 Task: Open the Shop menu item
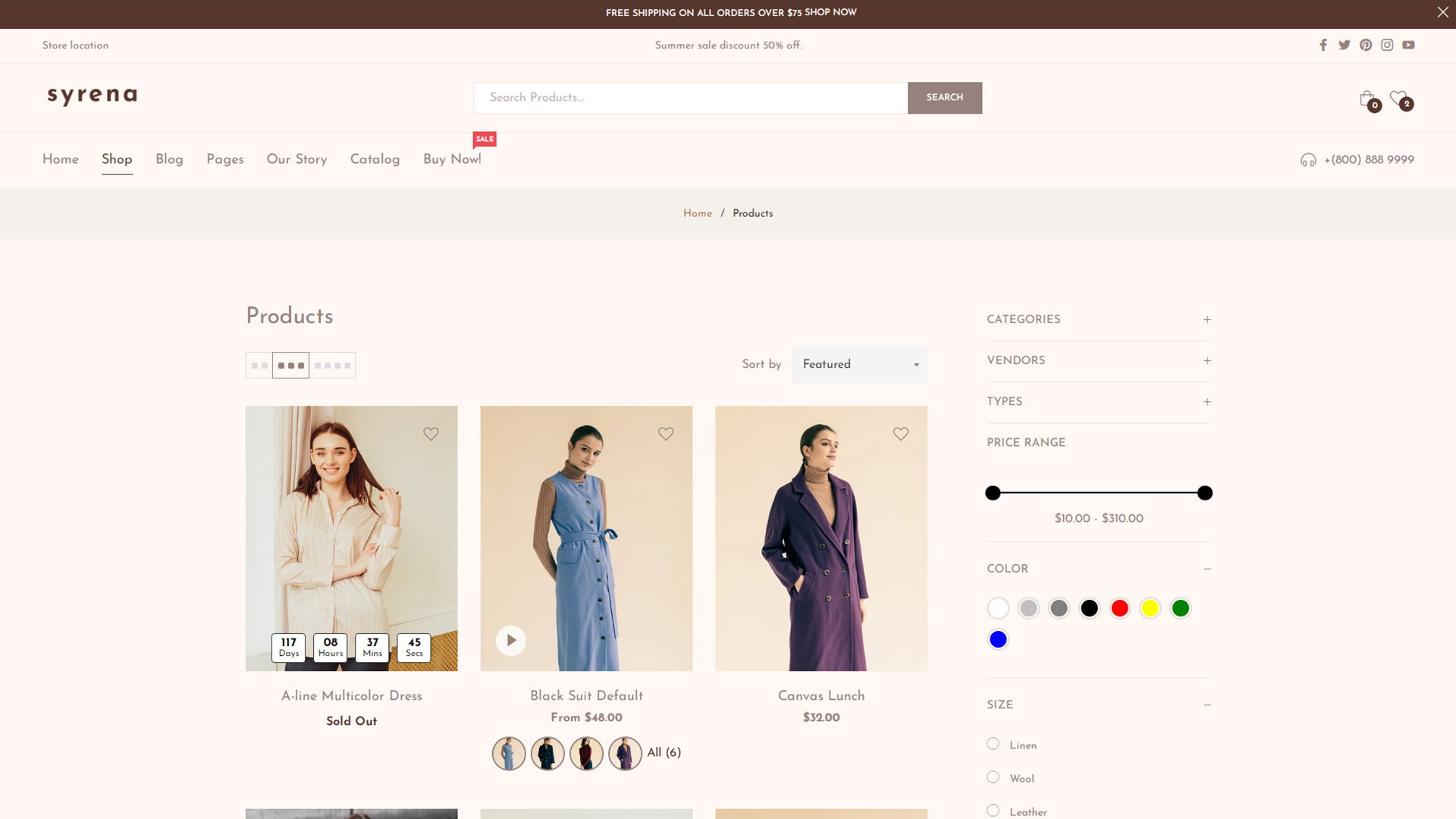(x=117, y=159)
